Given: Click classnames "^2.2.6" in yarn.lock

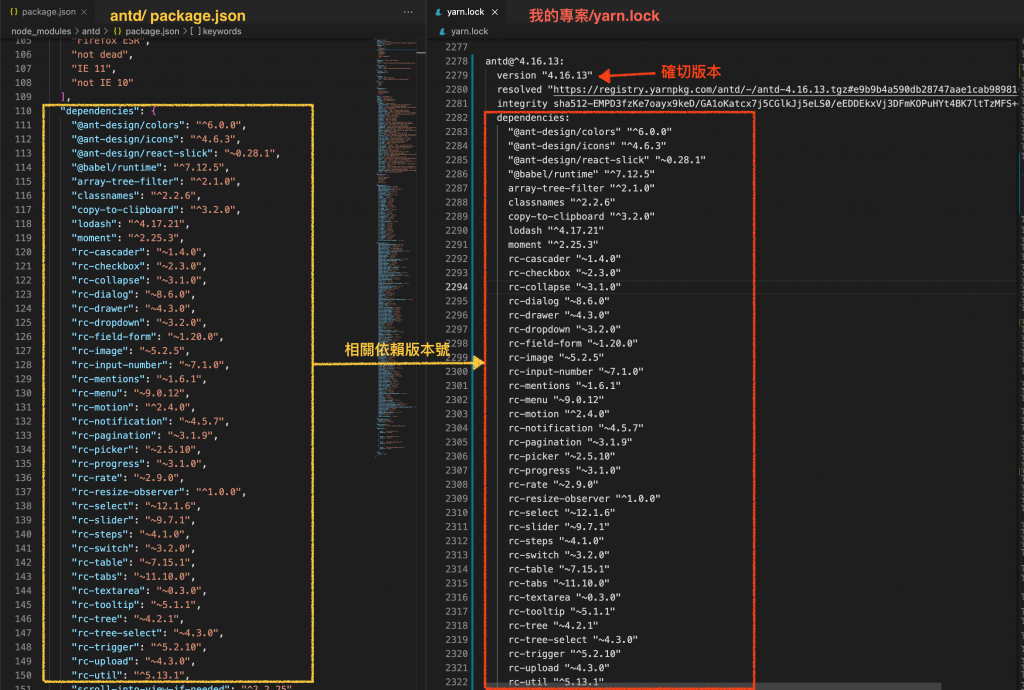Looking at the screenshot, I should (562, 202).
